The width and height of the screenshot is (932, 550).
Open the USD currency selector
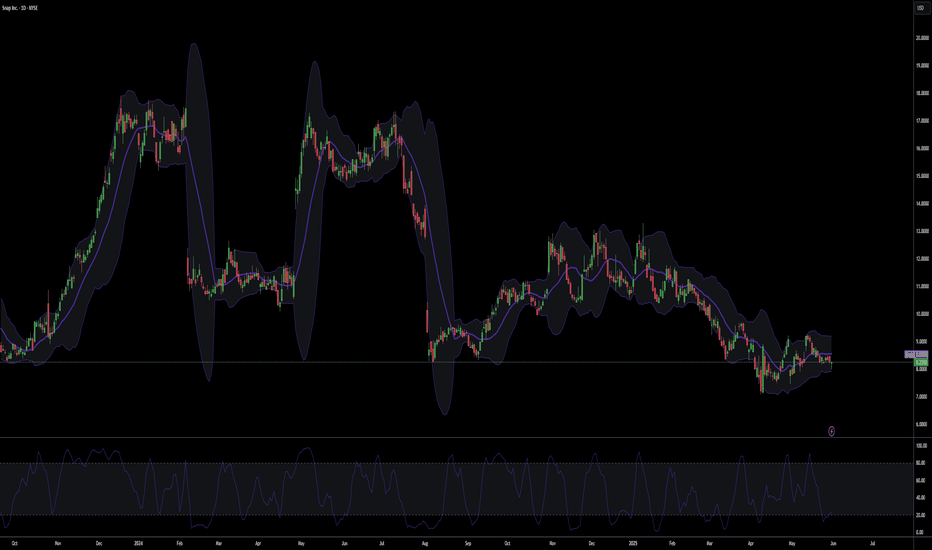[x=921, y=8]
